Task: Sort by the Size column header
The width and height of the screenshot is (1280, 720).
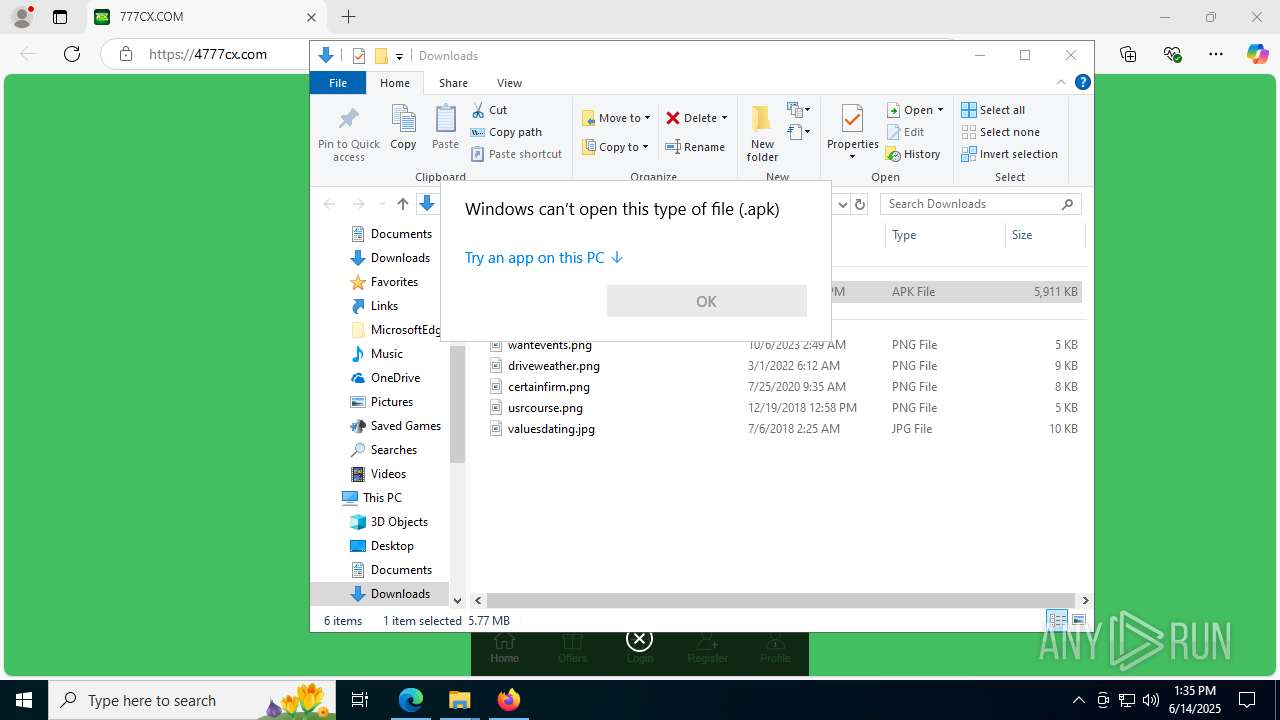Action: pyautogui.click(x=1045, y=235)
